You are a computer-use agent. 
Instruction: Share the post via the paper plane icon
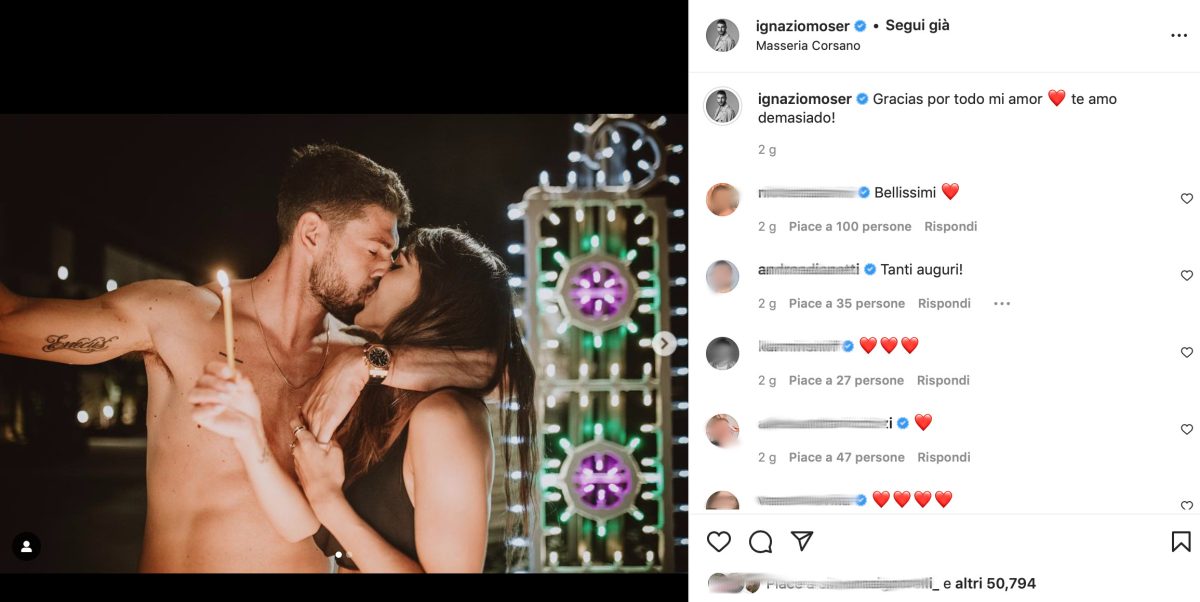point(802,541)
